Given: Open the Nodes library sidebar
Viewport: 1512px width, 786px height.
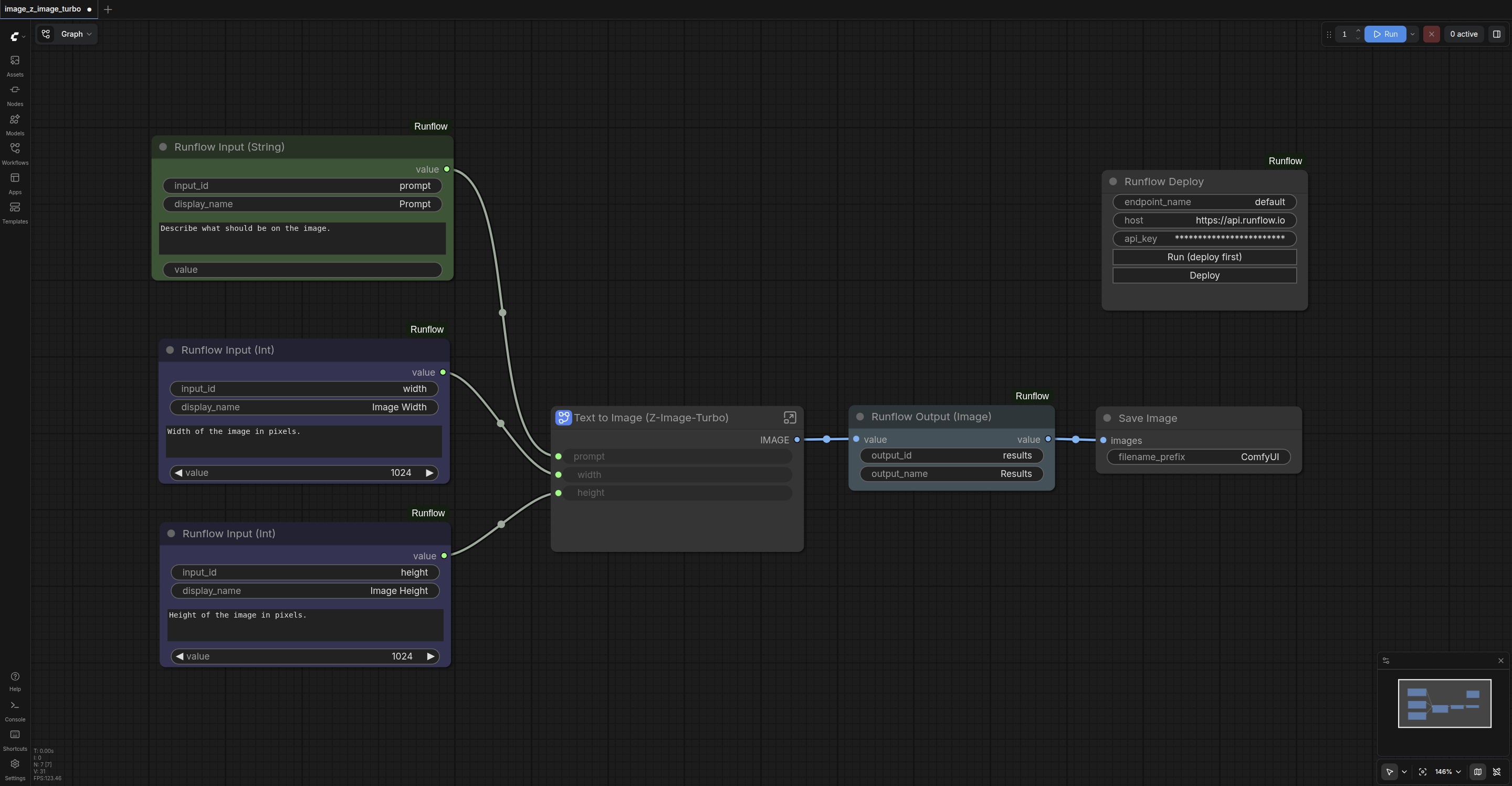Looking at the screenshot, I should point(15,95).
